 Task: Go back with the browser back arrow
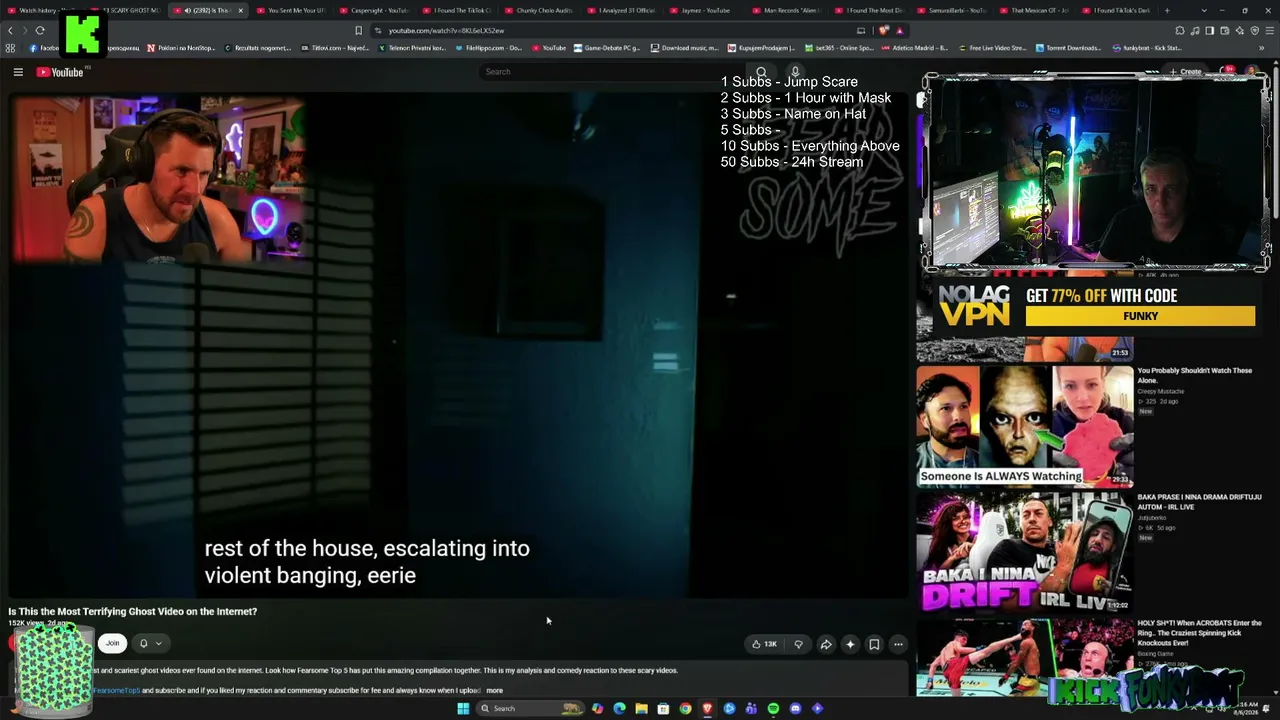pos(11,30)
